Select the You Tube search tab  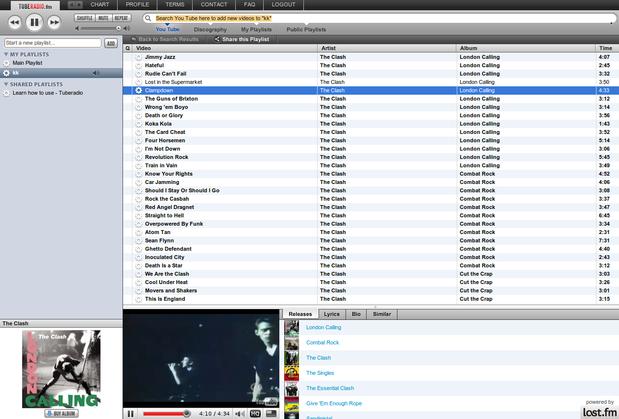(x=167, y=29)
